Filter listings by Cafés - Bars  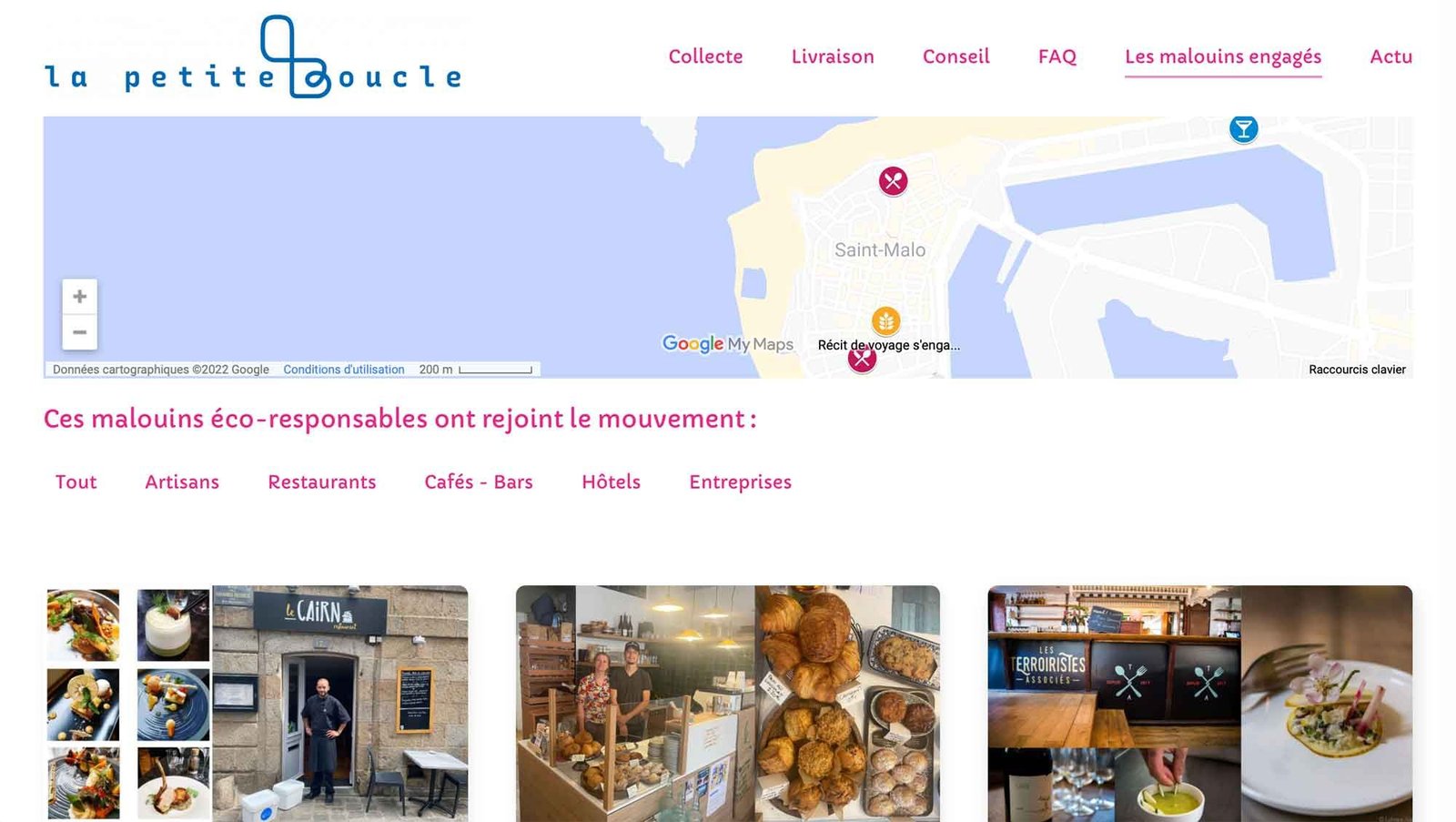tap(479, 482)
